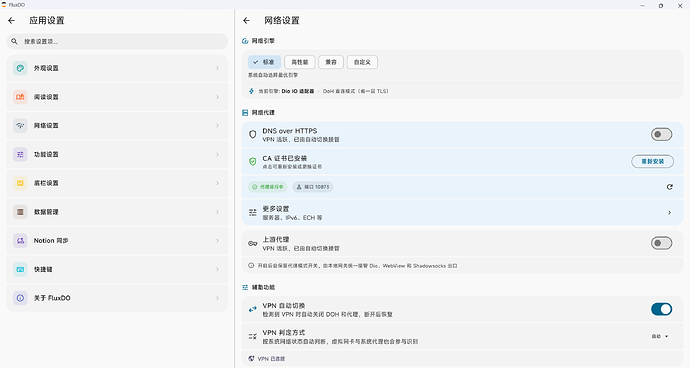Click the 快捷键 keyboard icon

20,269
